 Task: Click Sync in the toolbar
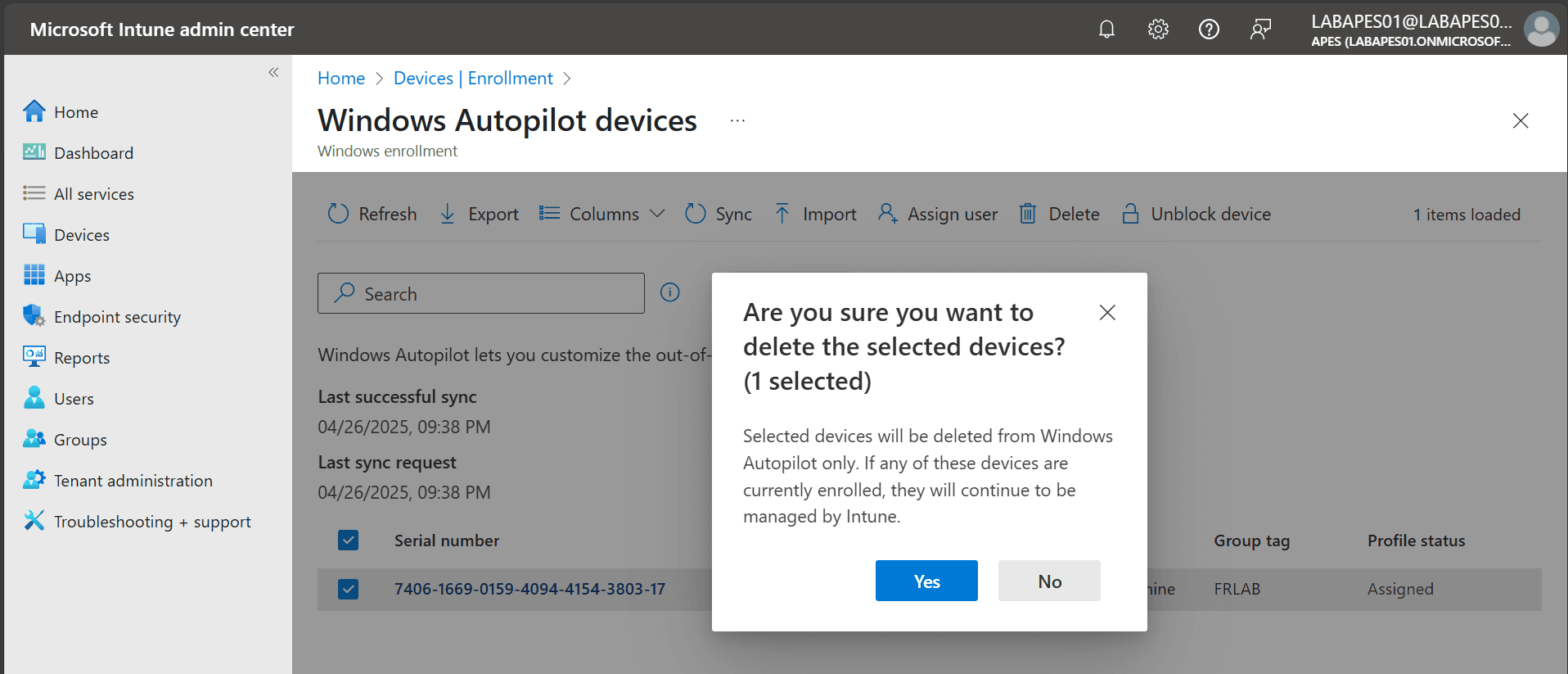point(719,214)
